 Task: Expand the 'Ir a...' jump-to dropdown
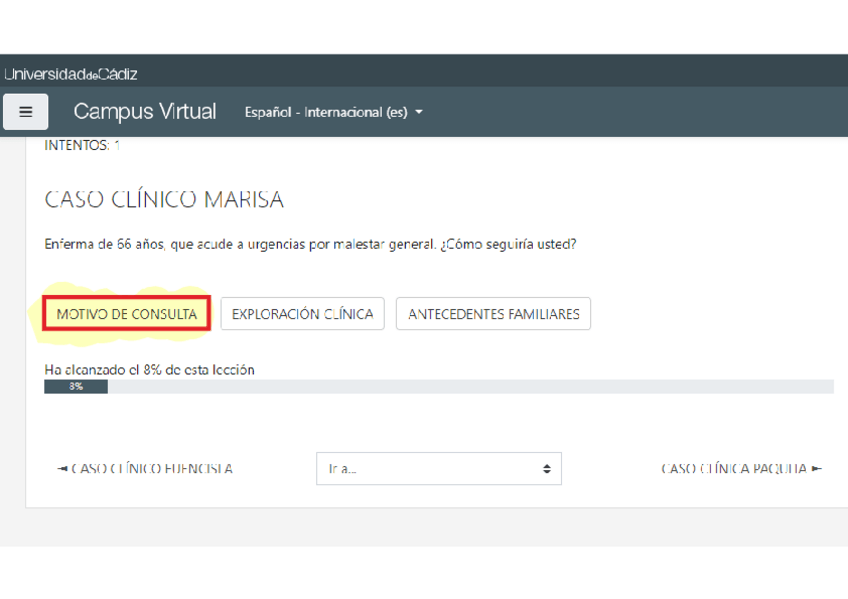click(x=438, y=468)
